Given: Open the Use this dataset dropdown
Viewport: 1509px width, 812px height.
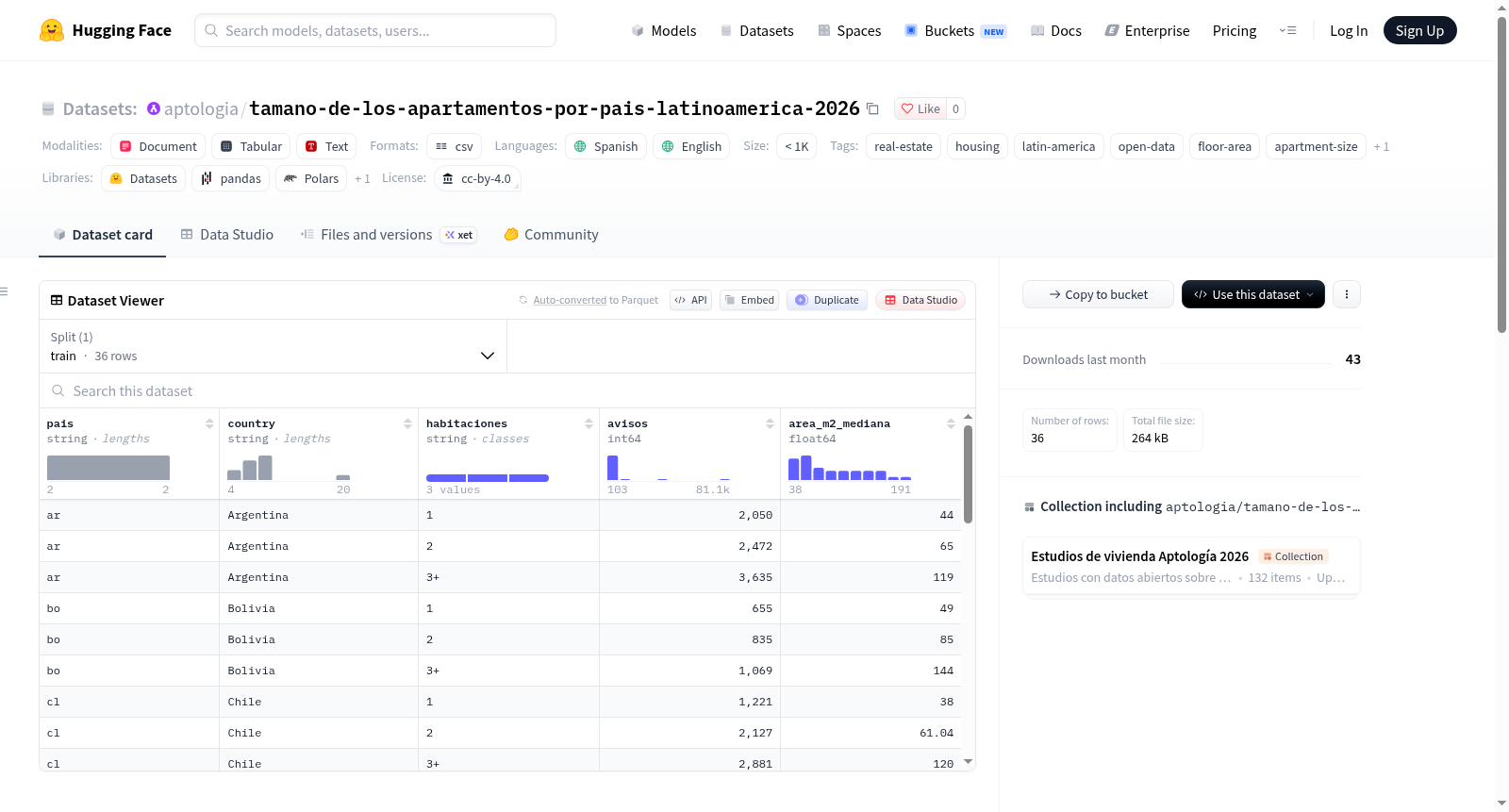Looking at the screenshot, I should [1253, 294].
